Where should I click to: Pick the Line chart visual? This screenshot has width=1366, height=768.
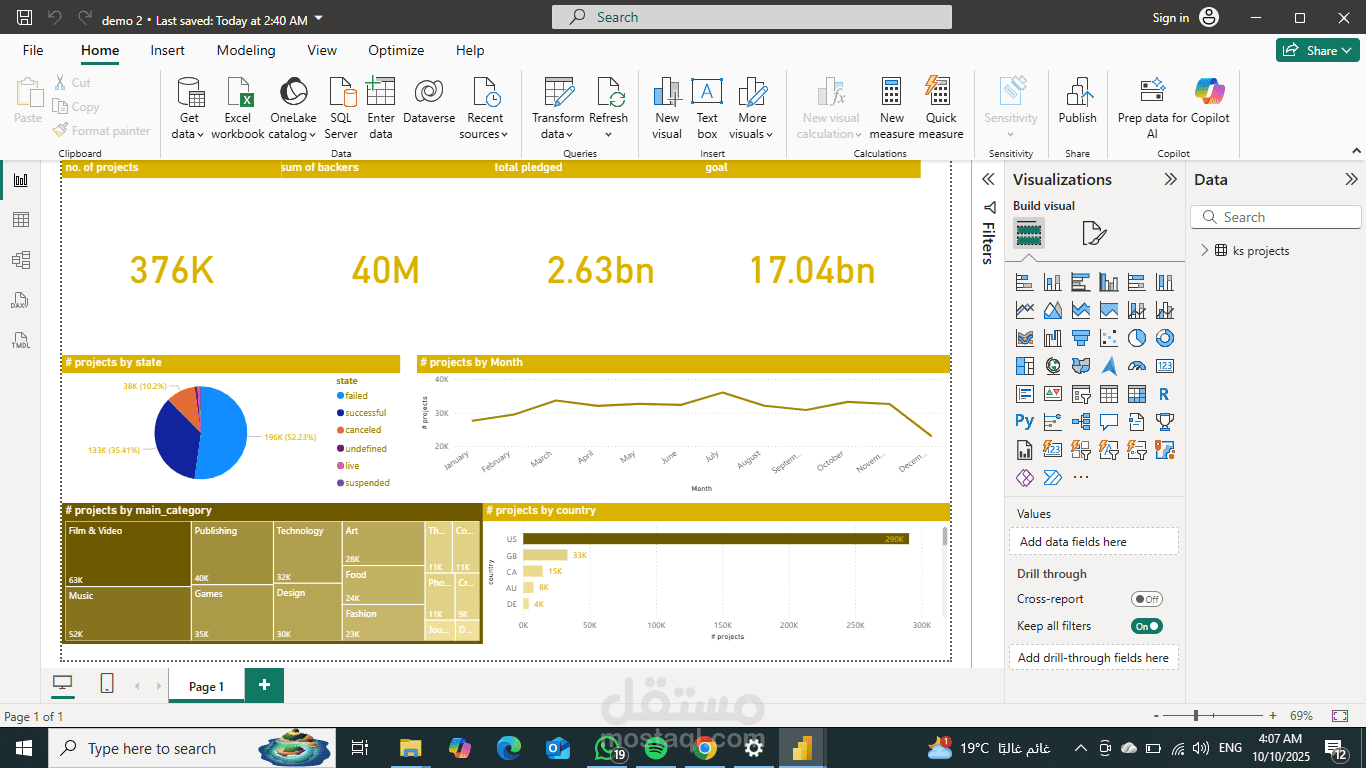(x=1024, y=311)
